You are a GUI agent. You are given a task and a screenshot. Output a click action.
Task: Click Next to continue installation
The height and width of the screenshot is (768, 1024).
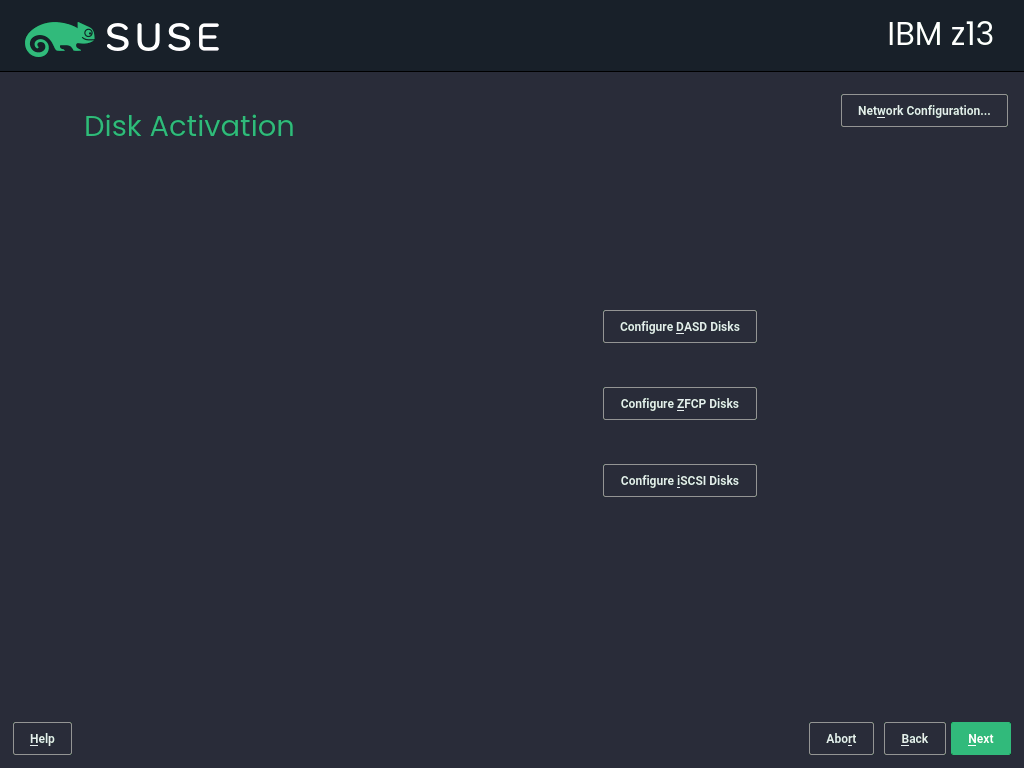980,738
